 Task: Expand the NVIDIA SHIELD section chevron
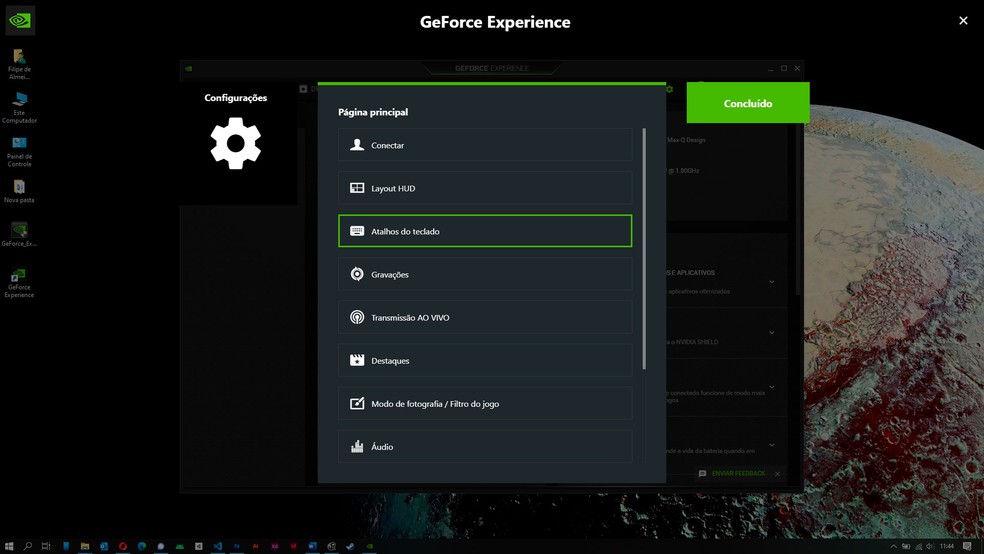(x=771, y=333)
